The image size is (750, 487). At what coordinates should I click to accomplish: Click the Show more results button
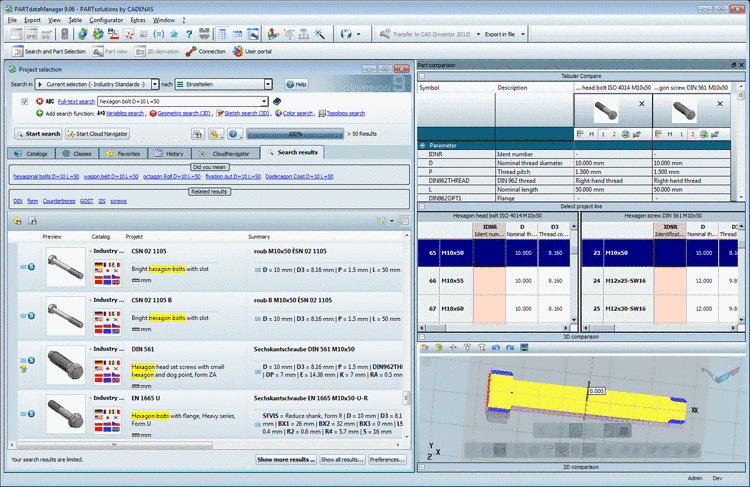pos(284,459)
